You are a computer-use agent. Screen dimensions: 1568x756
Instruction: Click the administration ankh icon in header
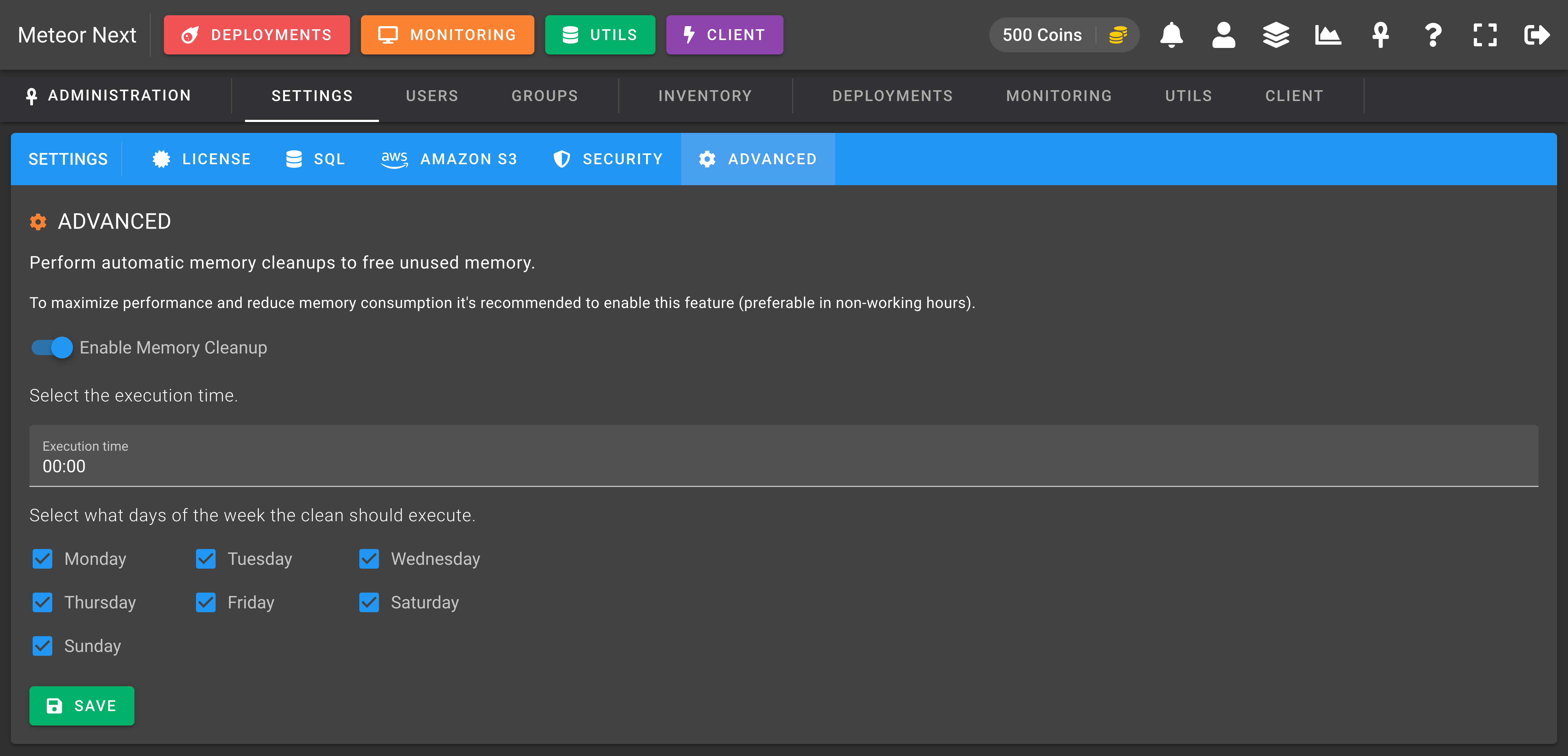click(1380, 35)
